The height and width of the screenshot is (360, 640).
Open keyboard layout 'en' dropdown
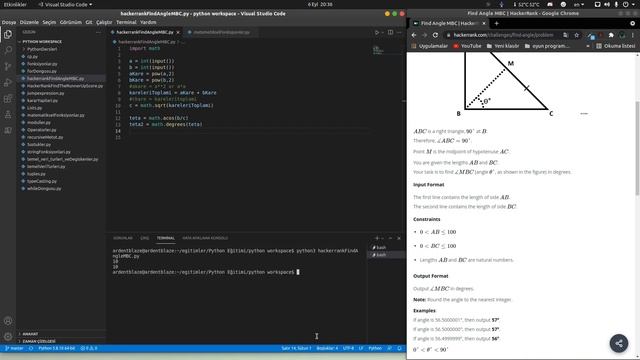pos(579,4)
